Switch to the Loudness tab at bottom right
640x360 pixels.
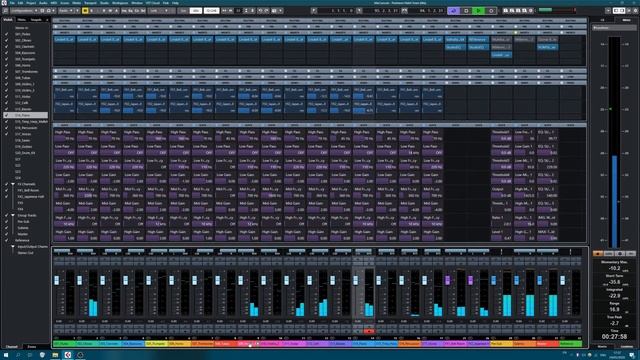[x=627, y=347]
